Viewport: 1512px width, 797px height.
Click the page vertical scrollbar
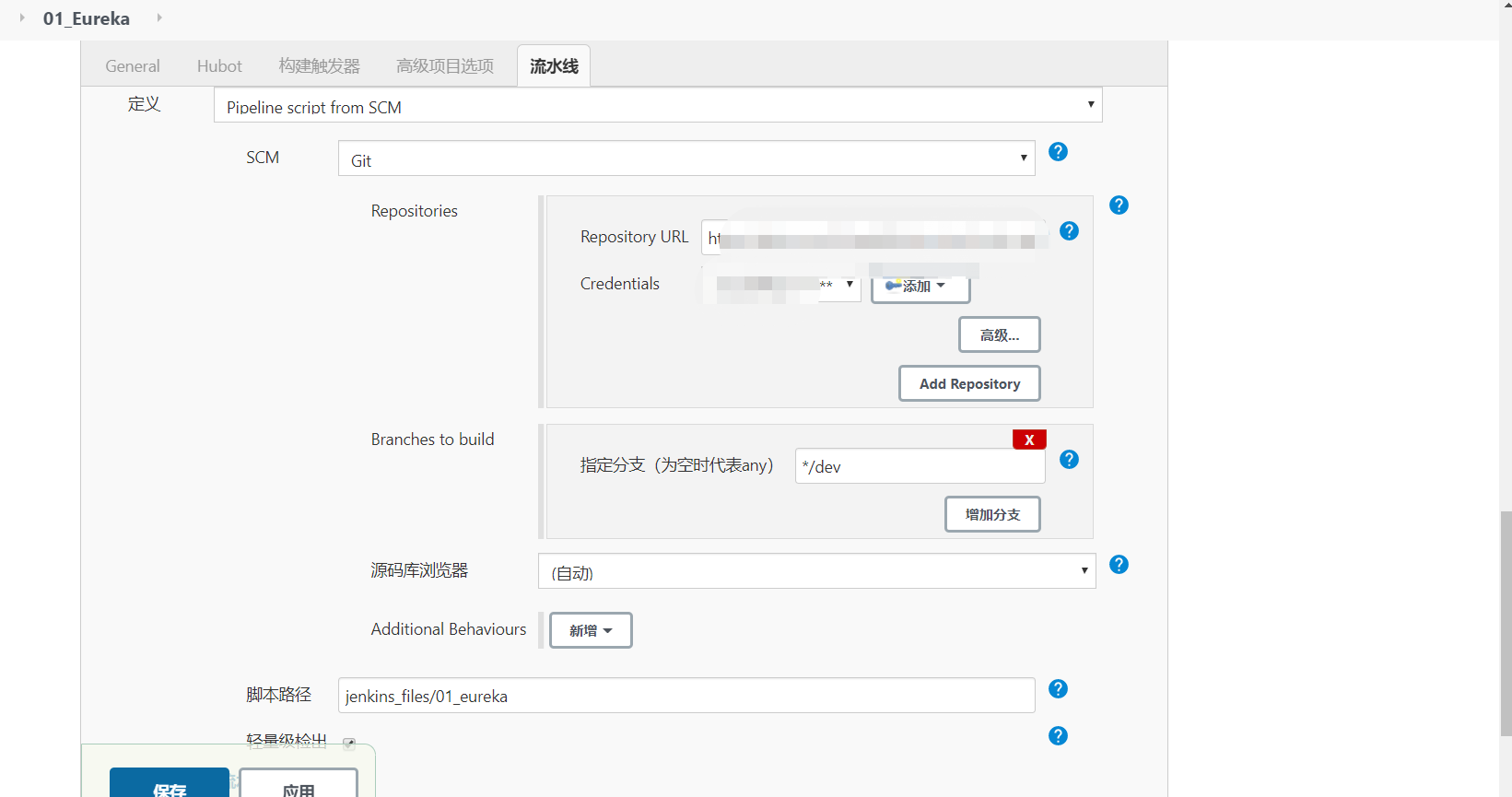tap(1506, 624)
